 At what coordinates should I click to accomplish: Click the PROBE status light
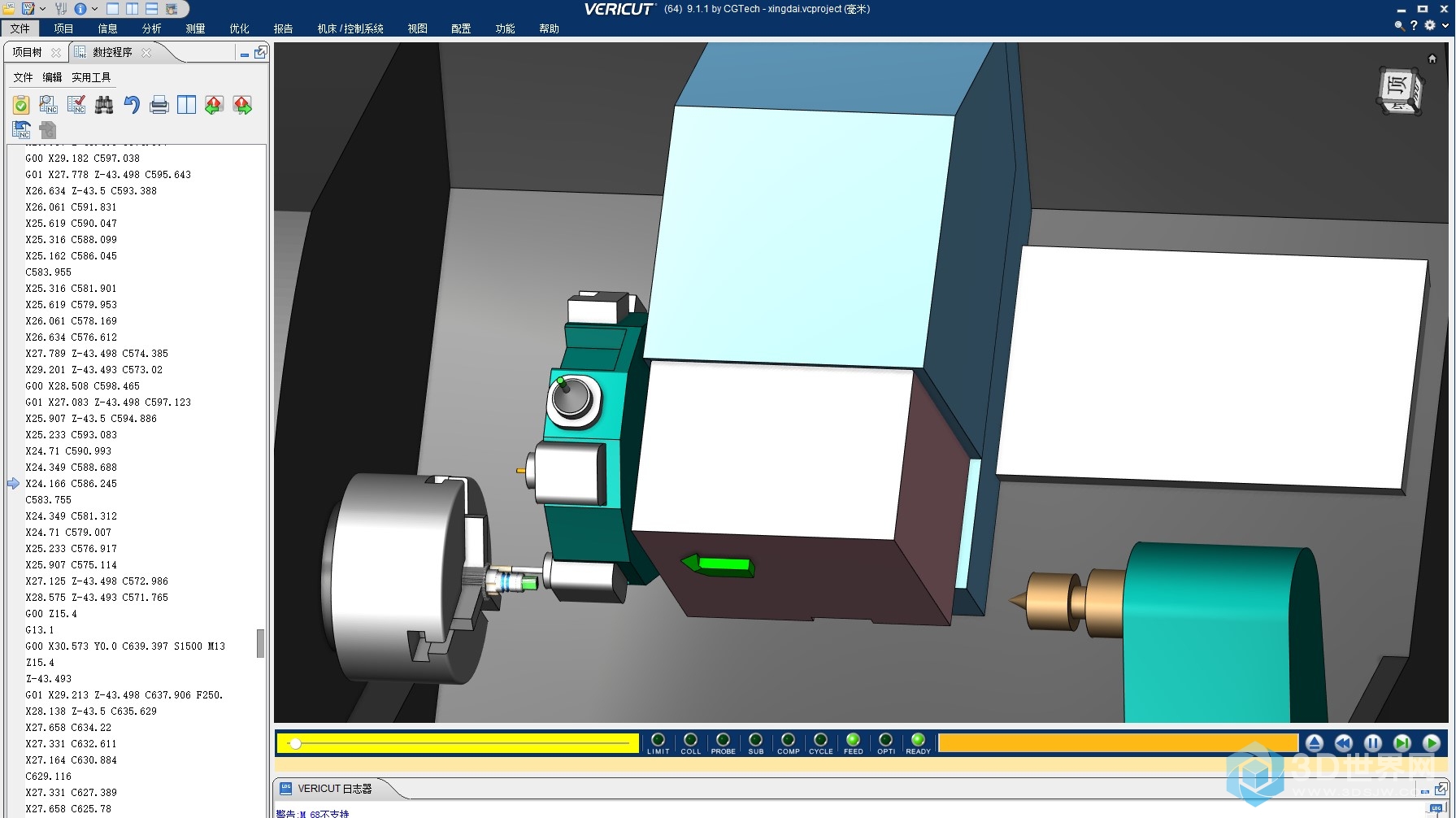pos(724,739)
